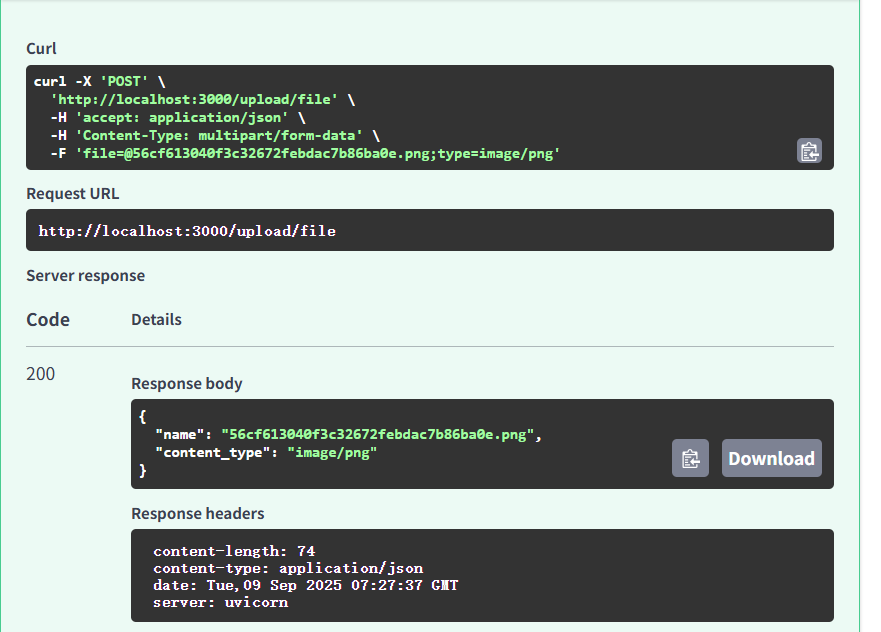
Task: Click the server: uvicorn header
Action: click(x=221, y=602)
